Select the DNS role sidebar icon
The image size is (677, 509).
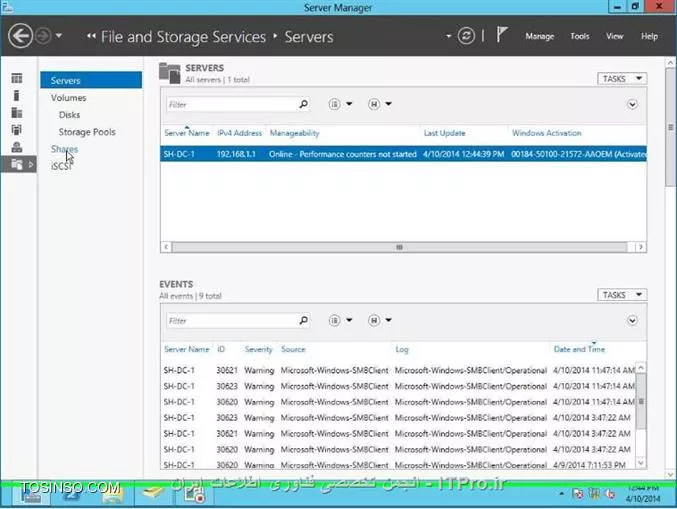pyautogui.click(x=17, y=147)
